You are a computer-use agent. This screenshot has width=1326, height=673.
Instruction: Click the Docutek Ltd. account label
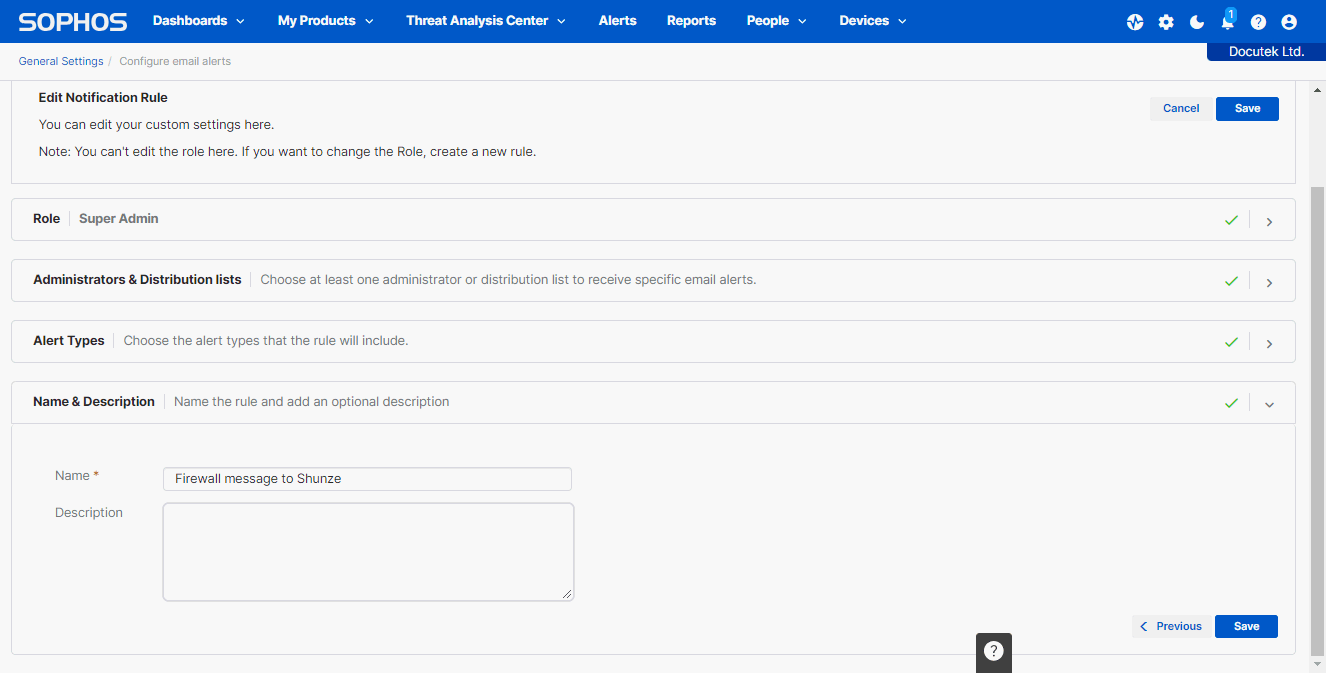point(1266,52)
